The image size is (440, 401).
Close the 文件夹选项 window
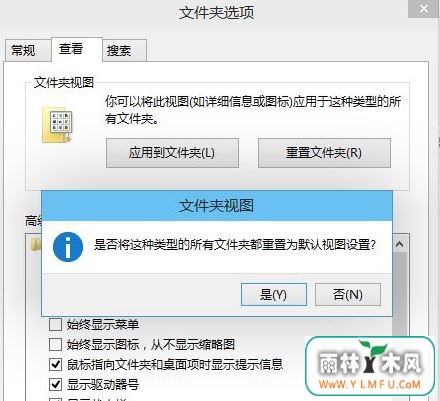(424, 8)
